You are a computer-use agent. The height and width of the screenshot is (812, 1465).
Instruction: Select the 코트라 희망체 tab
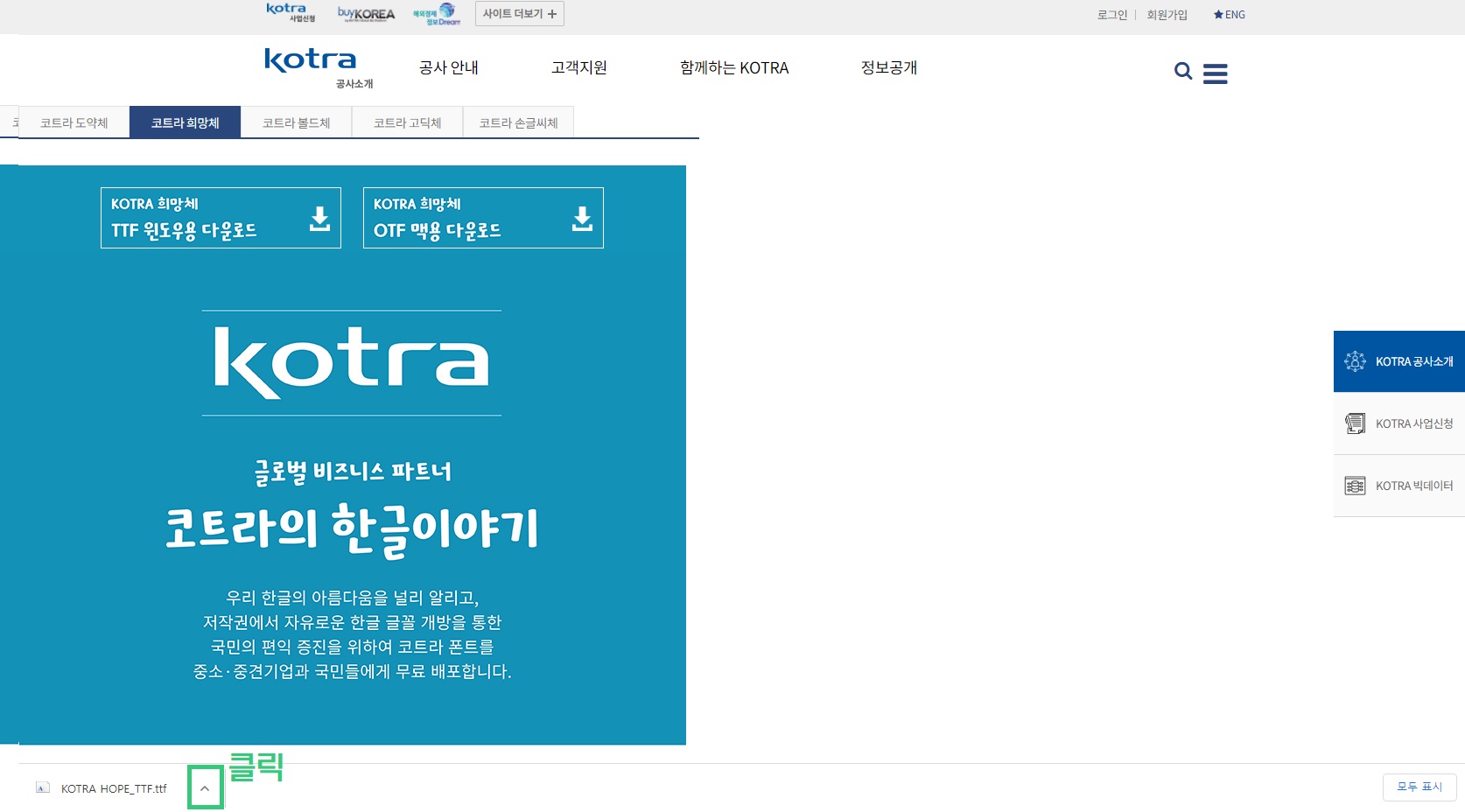pyautogui.click(x=185, y=122)
